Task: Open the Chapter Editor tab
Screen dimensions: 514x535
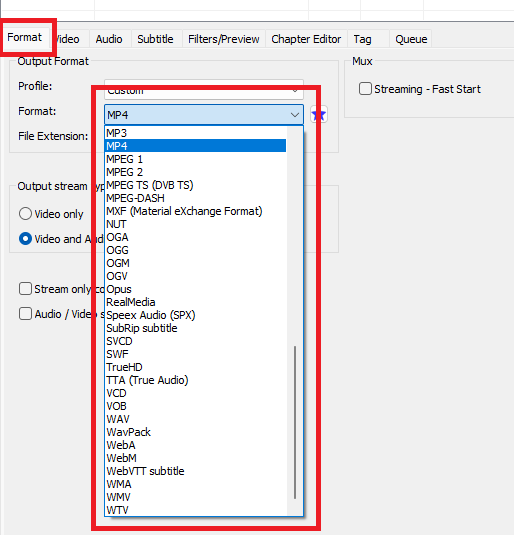Action: (306, 39)
